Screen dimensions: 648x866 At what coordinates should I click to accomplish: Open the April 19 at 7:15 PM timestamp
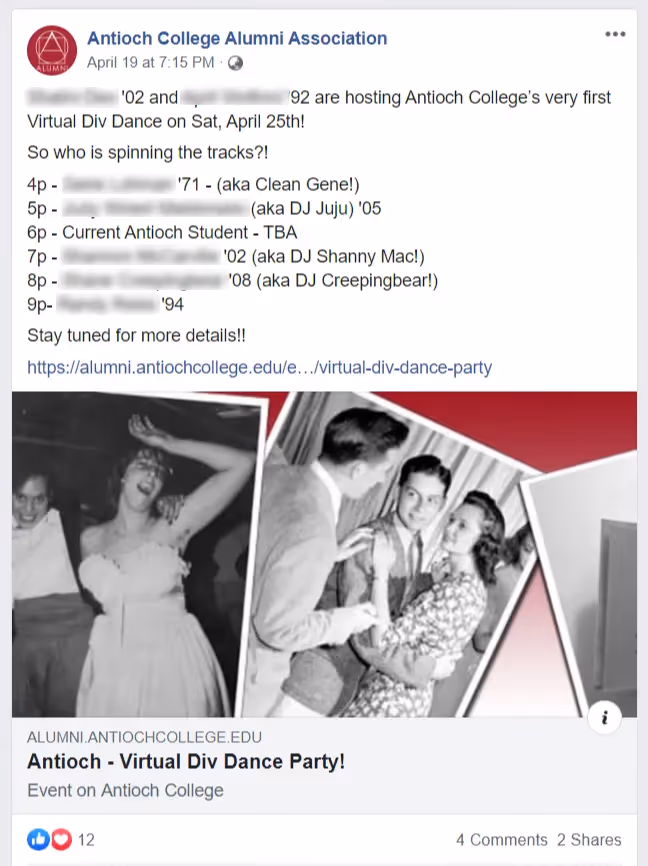[150, 63]
